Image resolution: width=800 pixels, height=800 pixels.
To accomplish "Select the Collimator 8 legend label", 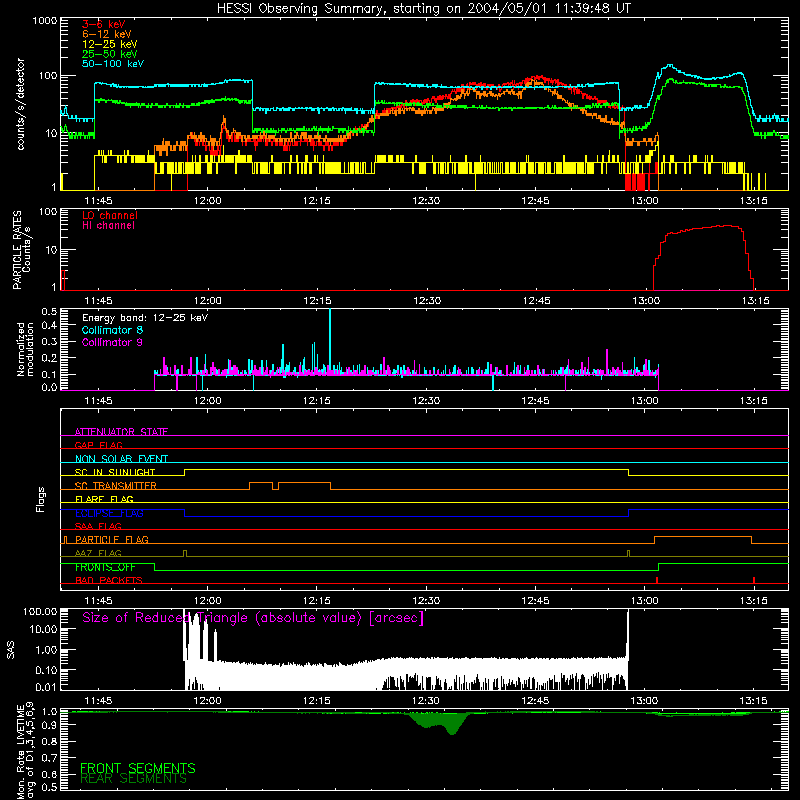I will click(x=112, y=330).
